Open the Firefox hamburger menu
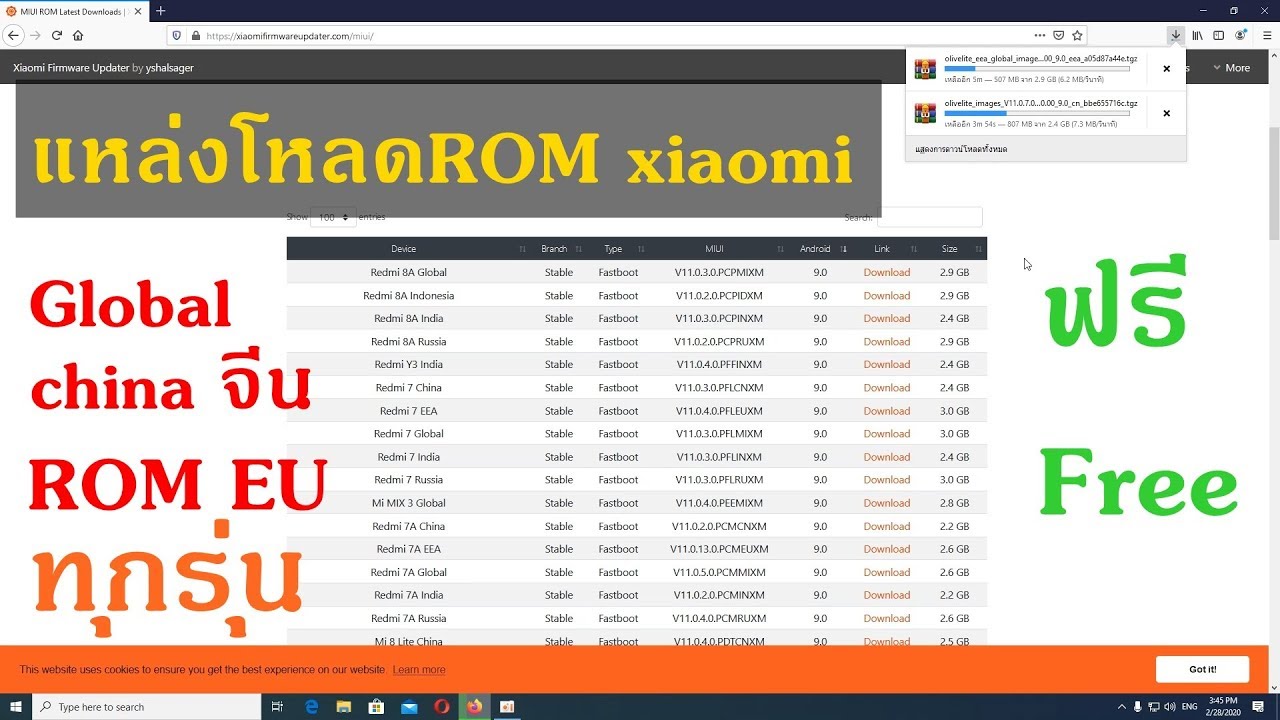Image resolution: width=1280 pixels, height=720 pixels. click(x=1267, y=35)
